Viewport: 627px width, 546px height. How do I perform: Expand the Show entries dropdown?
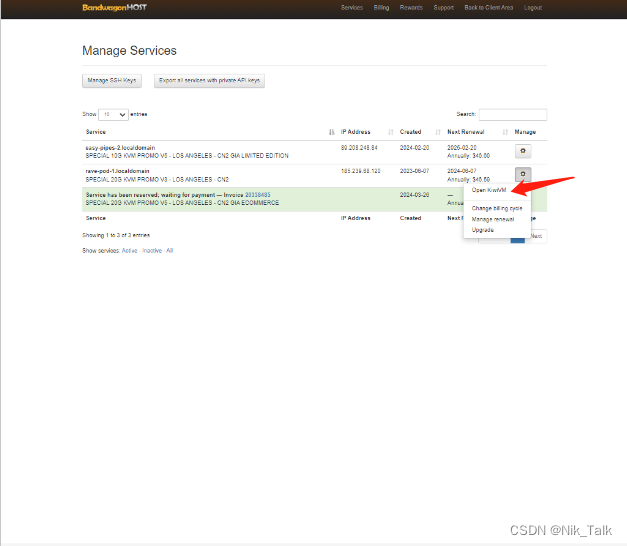(x=113, y=115)
